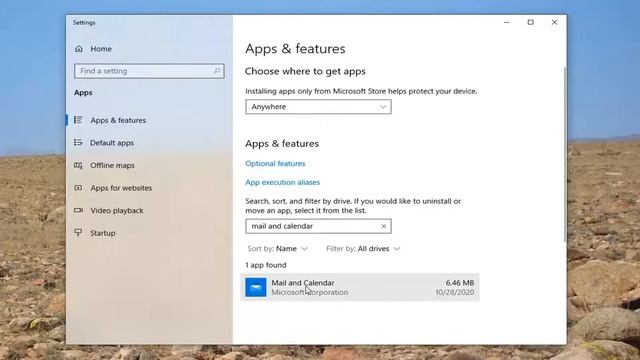Open Apps for websites settings

coord(121,188)
